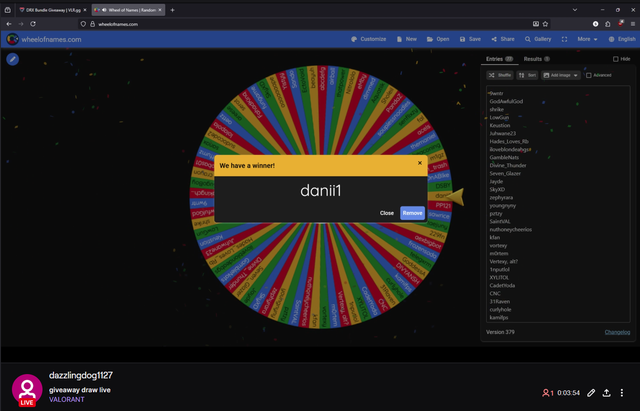
Task: Click the stream share upload icon
Action: pos(607,393)
